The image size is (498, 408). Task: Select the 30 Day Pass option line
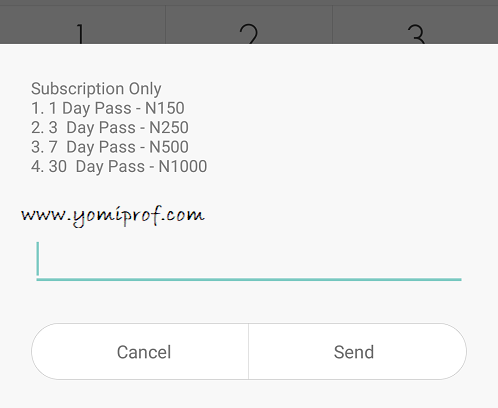(x=119, y=166)
